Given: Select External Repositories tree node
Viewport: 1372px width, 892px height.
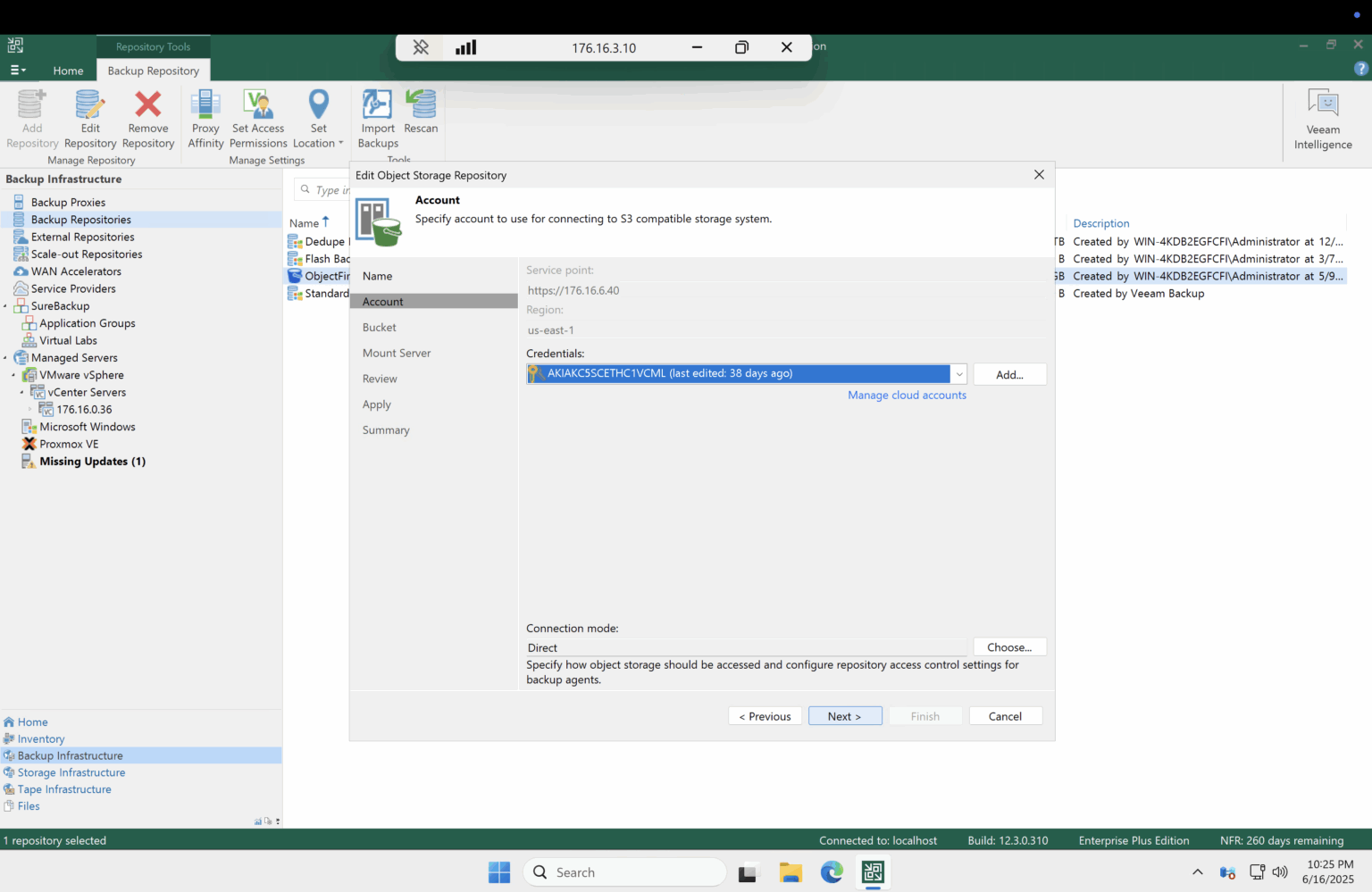Looking at the screenshot, I should pyautogui.click(x=82, y=237).
